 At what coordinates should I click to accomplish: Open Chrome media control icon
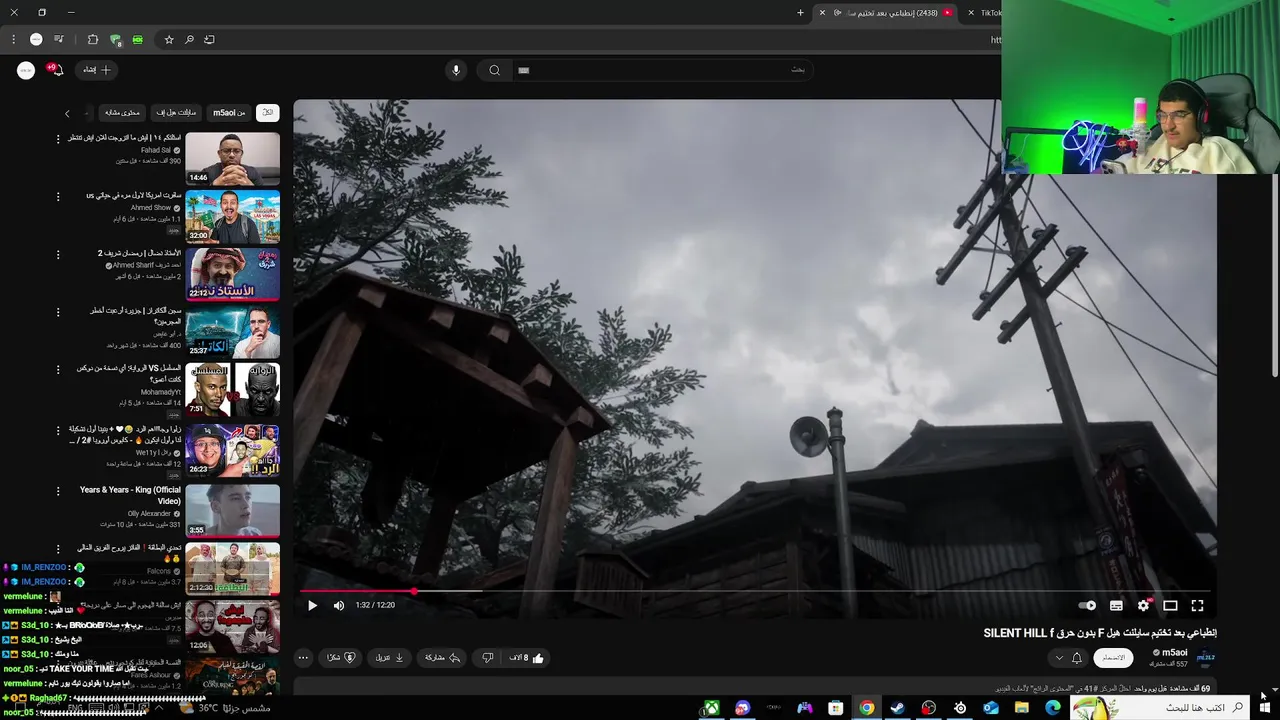tap(59, 39)
